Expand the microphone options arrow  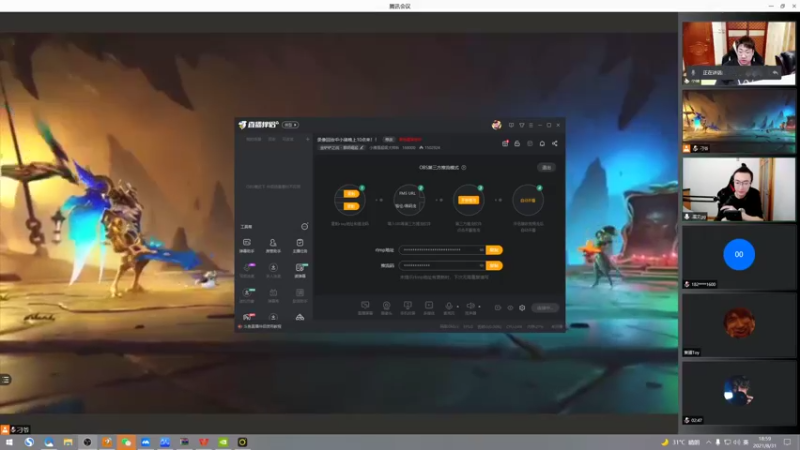coord(458,307)
